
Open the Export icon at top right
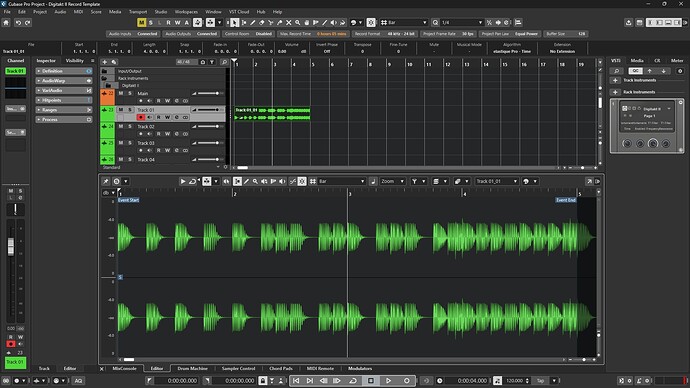pyautogui.click(x=628, y=22)
